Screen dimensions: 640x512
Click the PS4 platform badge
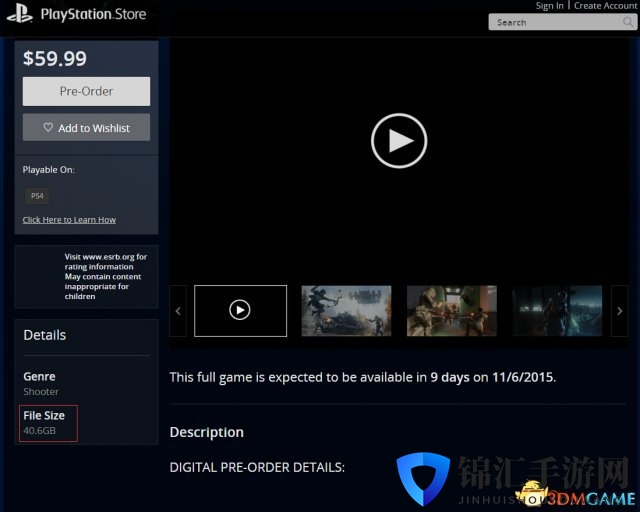[37, 196]
